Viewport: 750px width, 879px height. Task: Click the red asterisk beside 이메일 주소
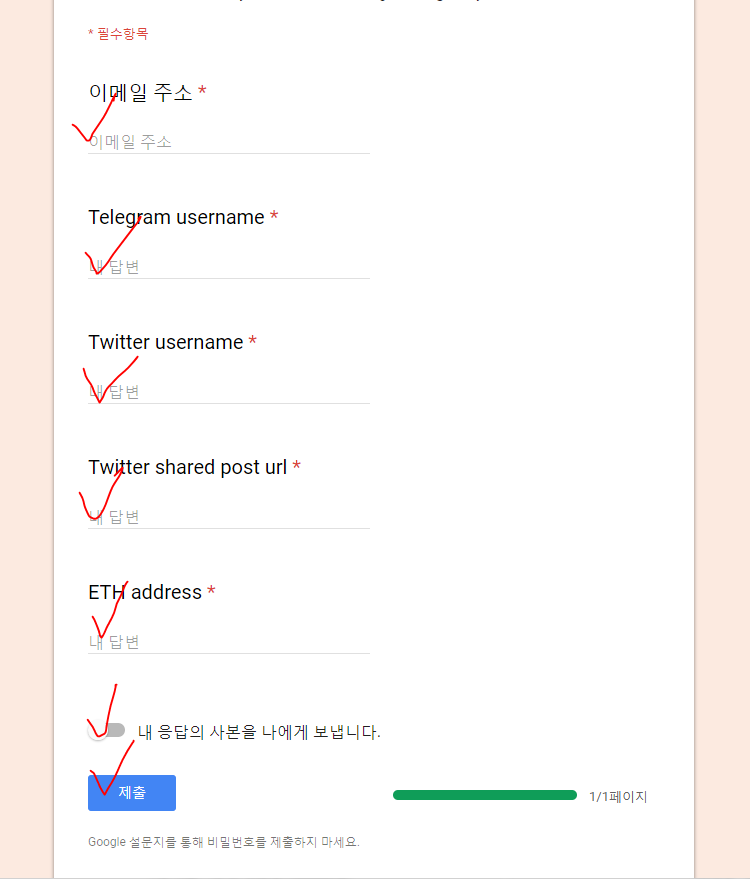click(x=202, y=92)
